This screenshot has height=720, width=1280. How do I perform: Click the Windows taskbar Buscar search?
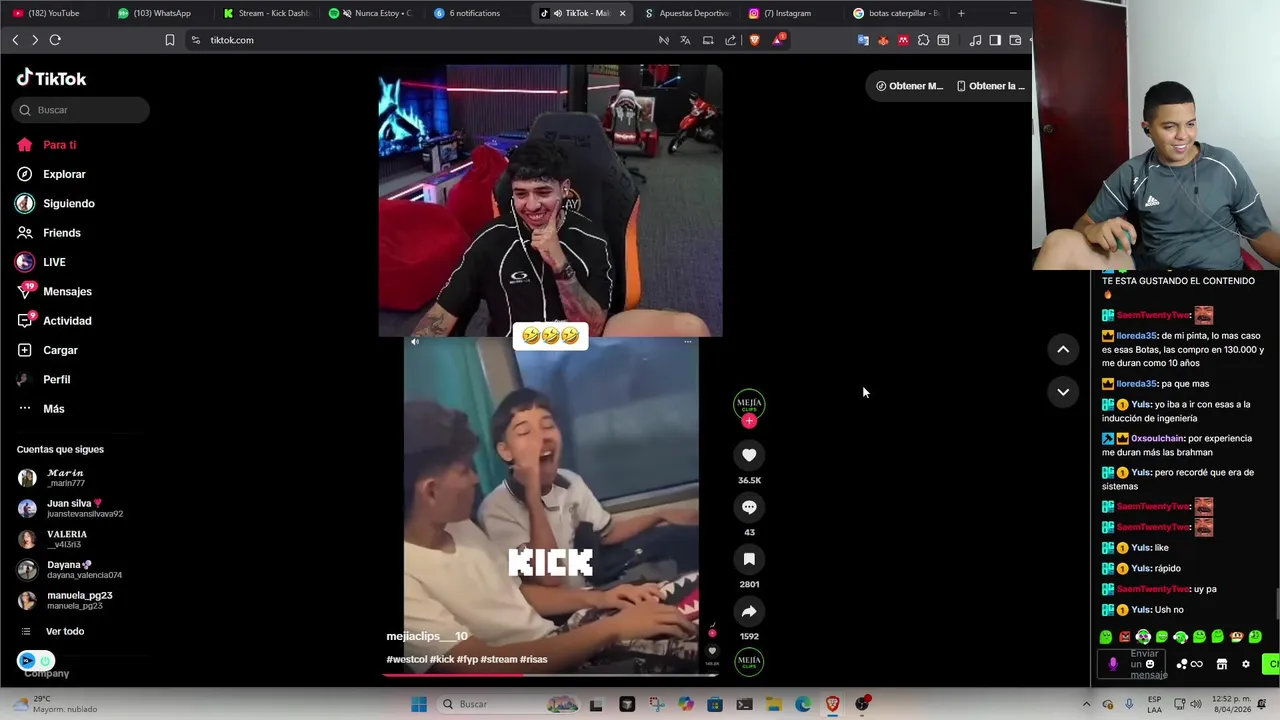tap(507, 704)
